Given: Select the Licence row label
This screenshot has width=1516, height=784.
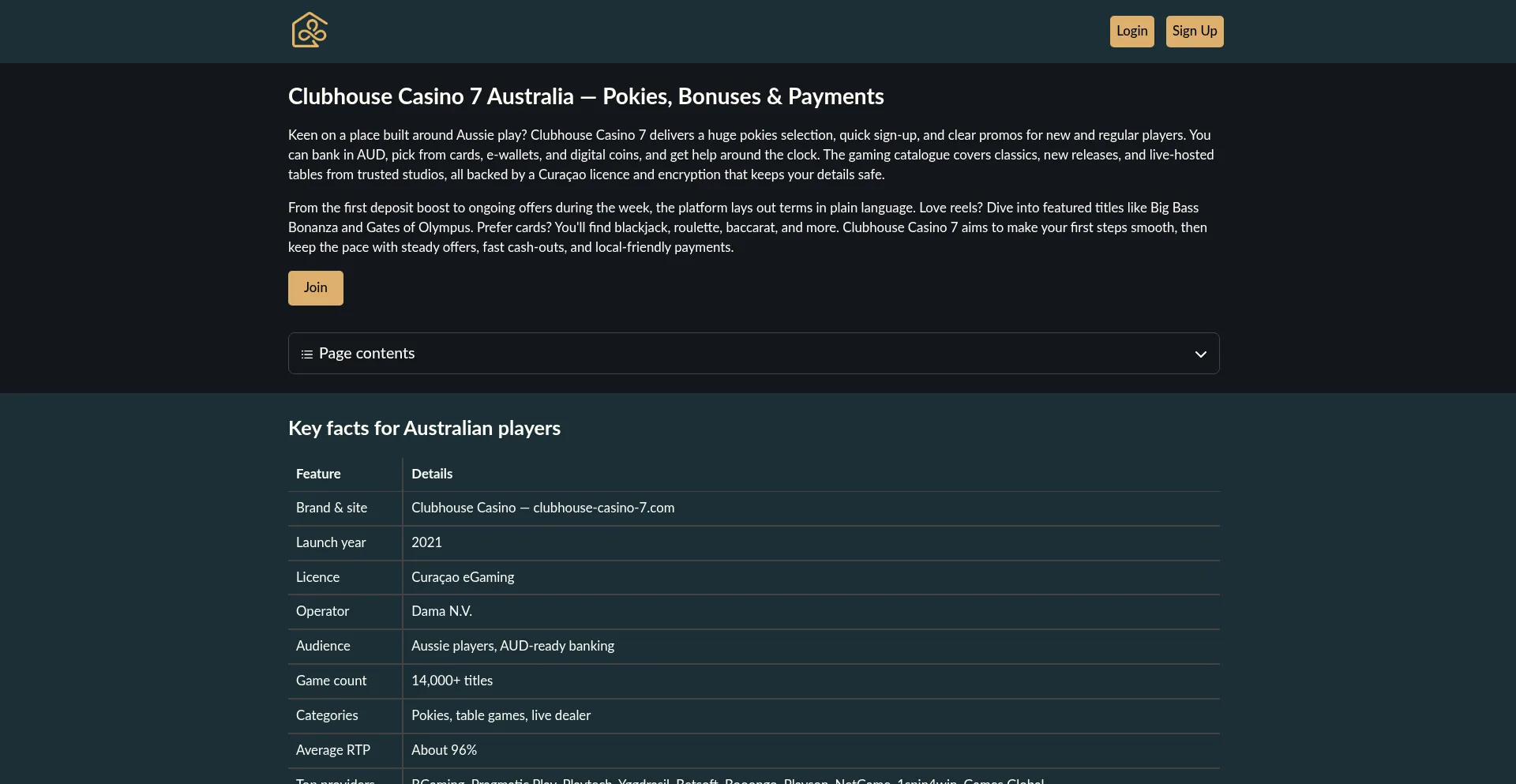Looking at the screenshot, I should click(x=317, y=577).
